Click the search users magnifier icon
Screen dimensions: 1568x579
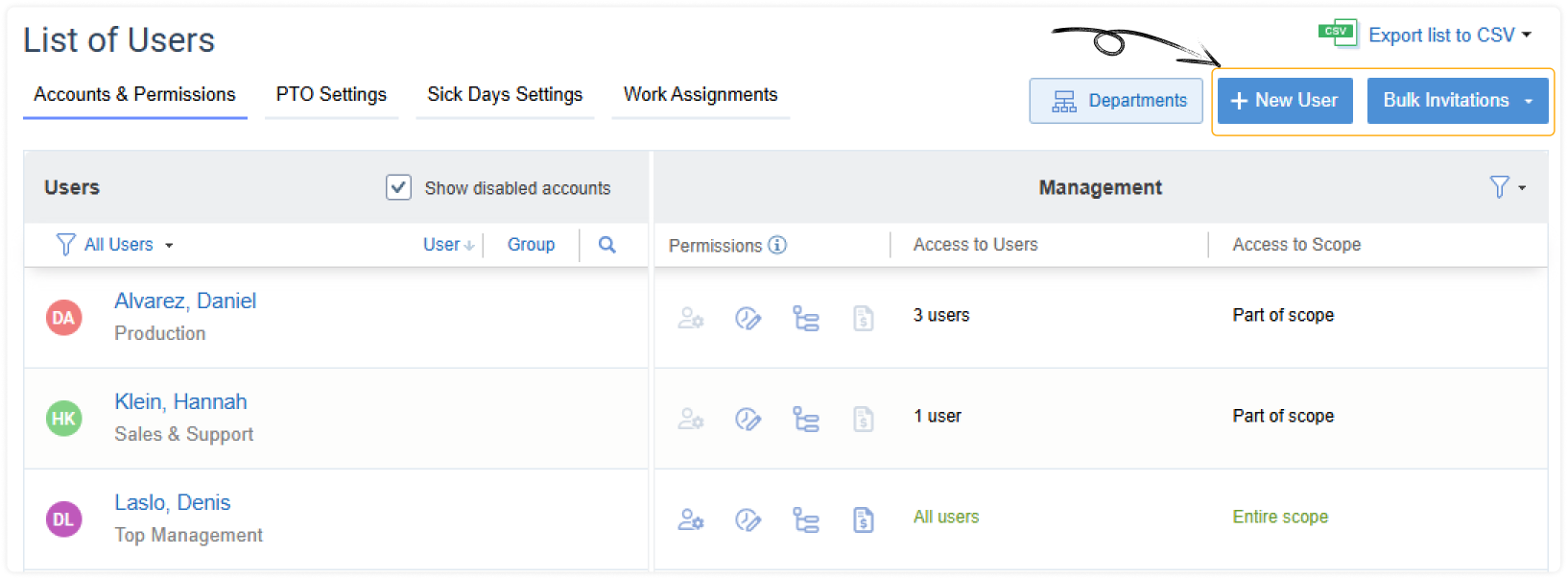pos(606,245)
